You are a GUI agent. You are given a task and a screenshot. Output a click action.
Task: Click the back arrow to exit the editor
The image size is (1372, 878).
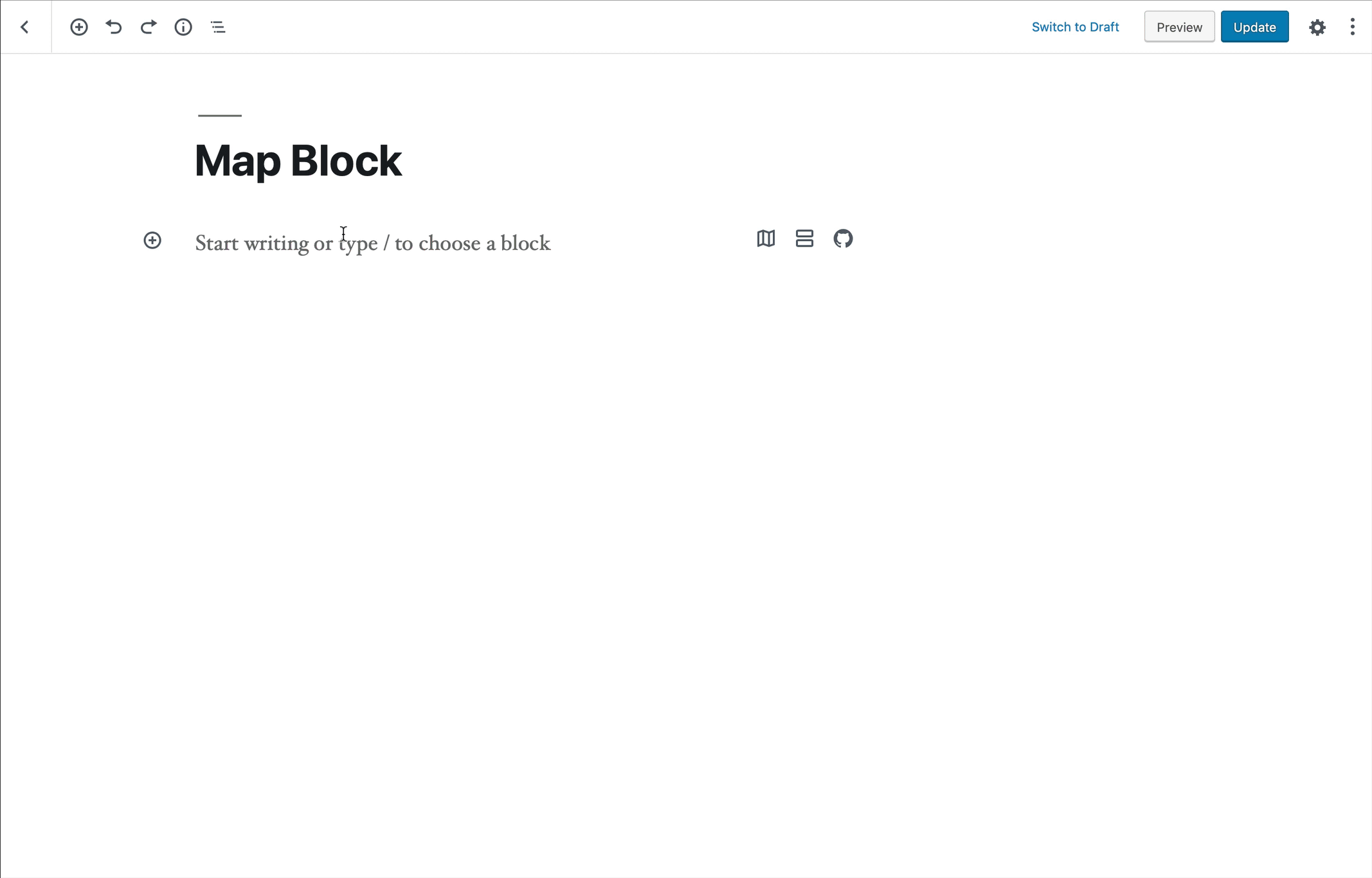(25, 27)
